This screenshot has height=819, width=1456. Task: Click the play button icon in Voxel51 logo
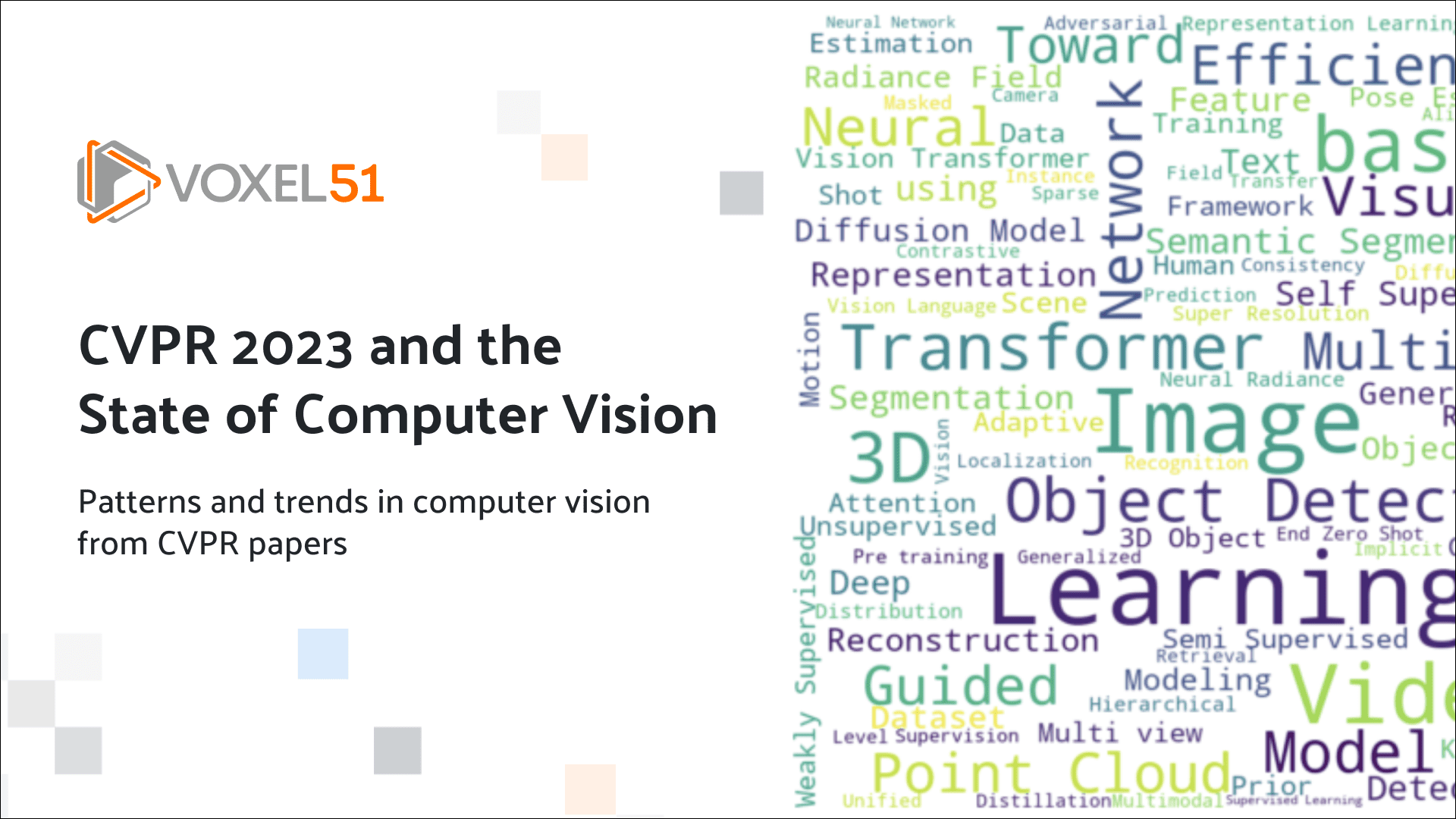(x=107, y=181)
